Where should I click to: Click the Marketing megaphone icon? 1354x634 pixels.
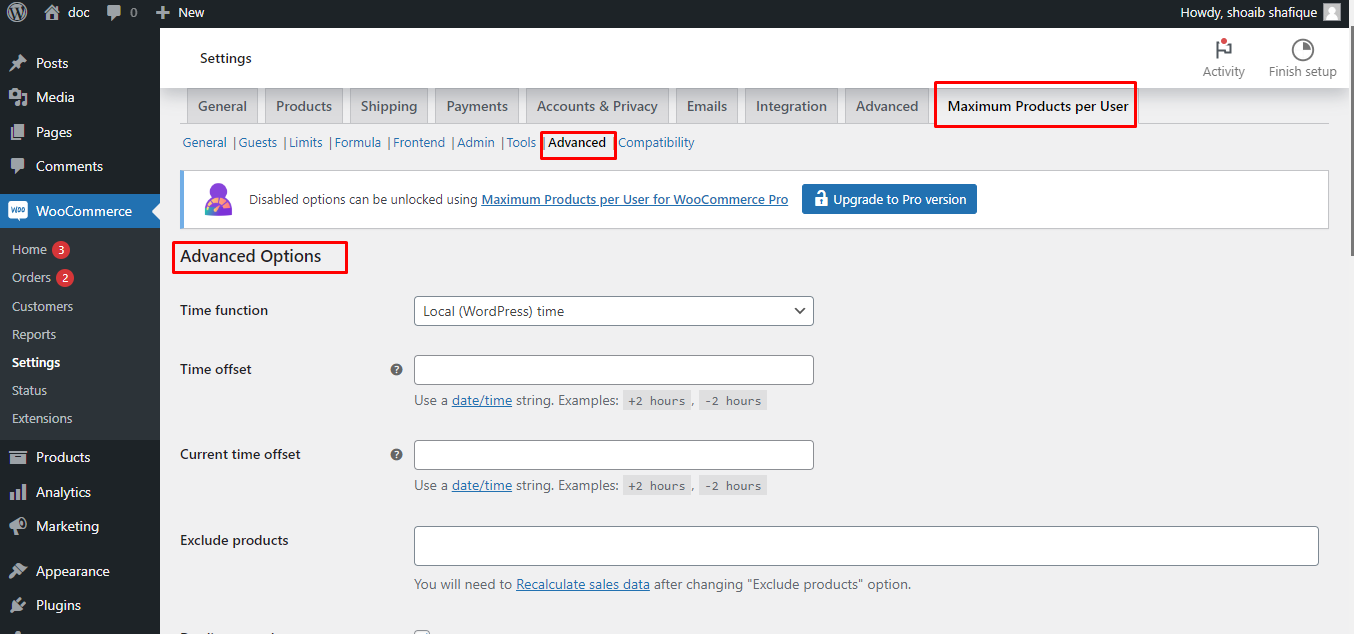[18, 526]
